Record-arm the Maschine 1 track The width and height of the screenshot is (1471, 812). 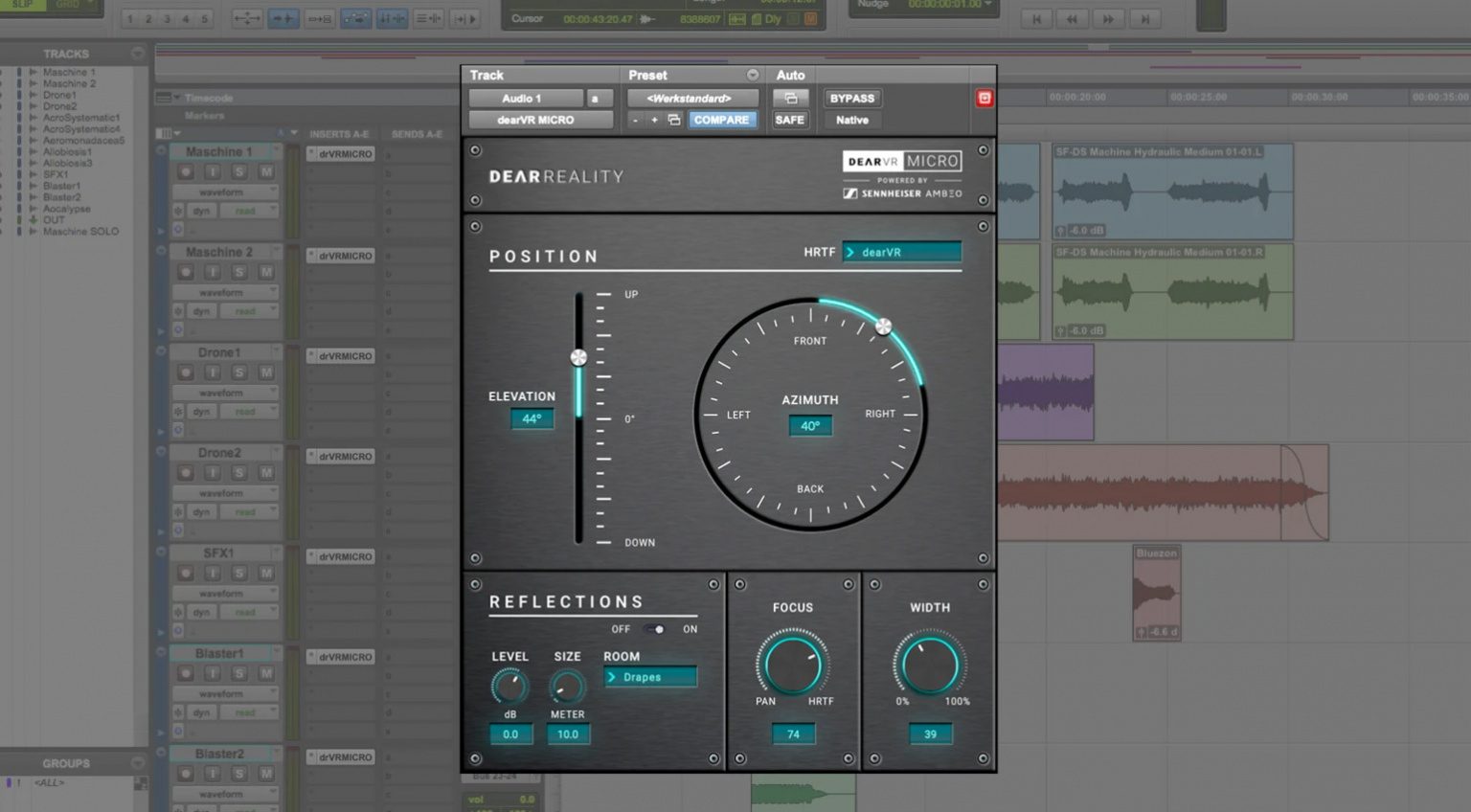[x=186, y=171]
